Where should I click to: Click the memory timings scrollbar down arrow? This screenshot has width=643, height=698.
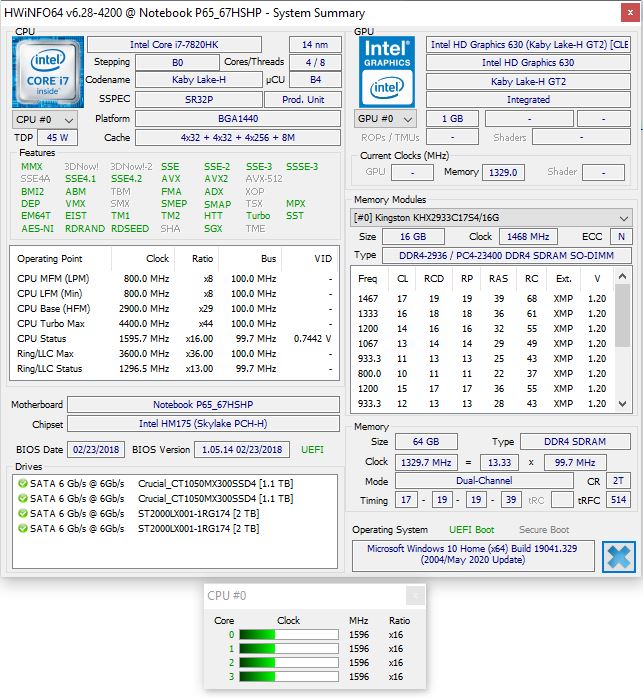tap(623, 404)
